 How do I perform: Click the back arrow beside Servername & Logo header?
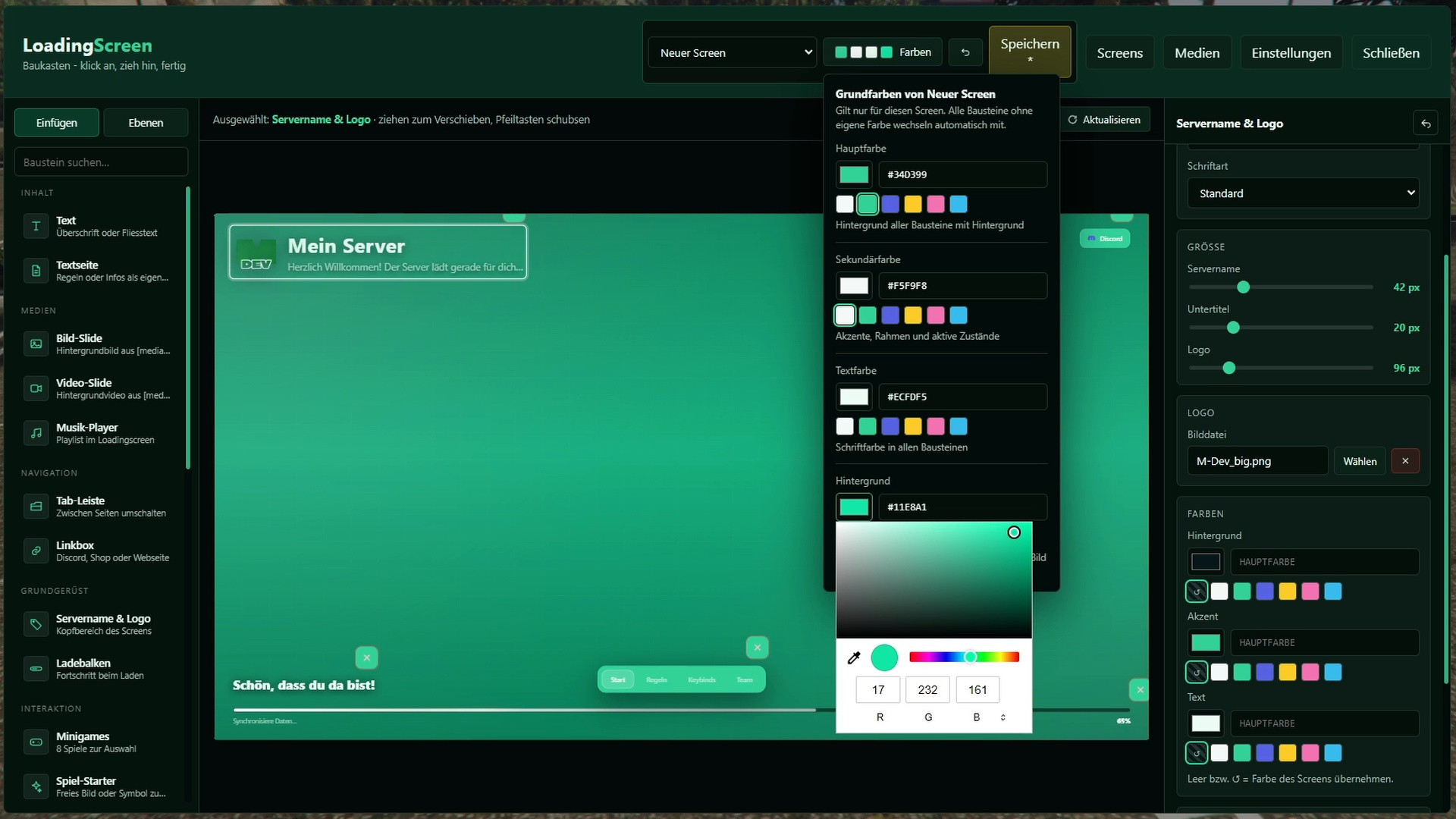coord(1426,124)
